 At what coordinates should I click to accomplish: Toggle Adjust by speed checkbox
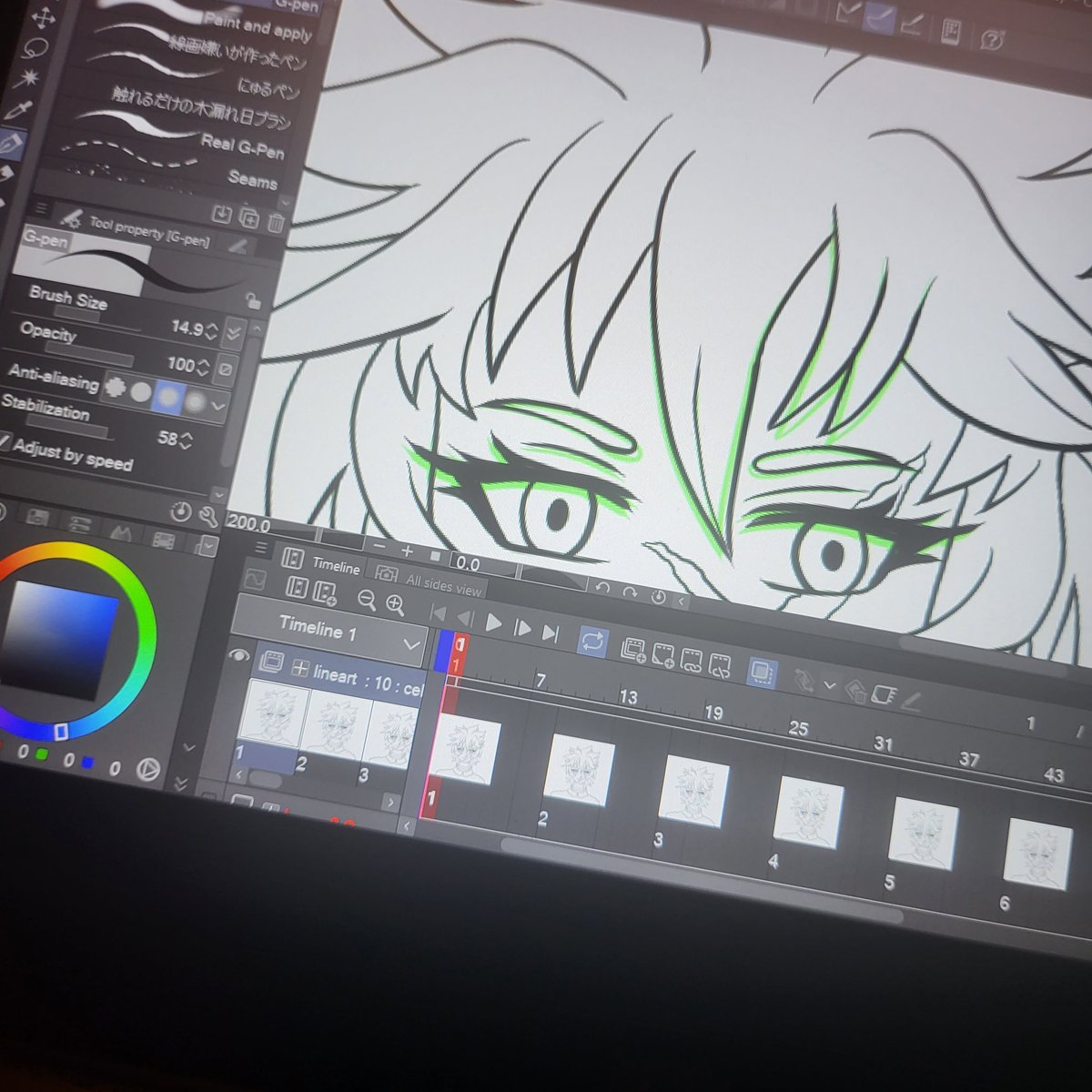tap(5, 443)
